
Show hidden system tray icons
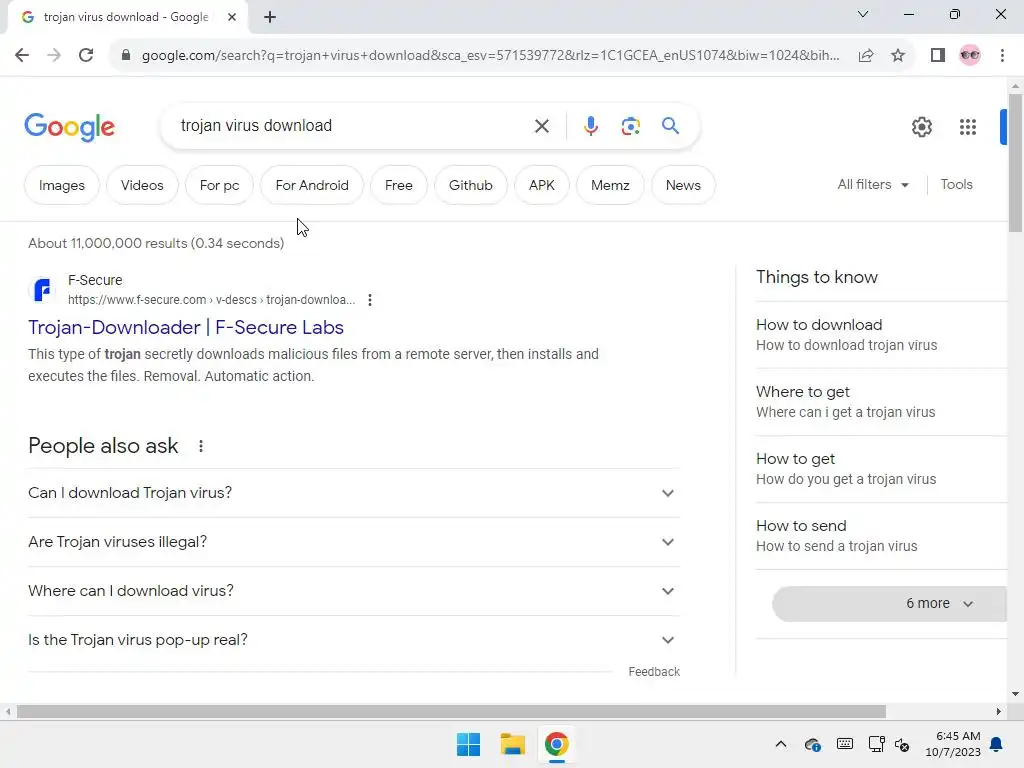(780, 744)
